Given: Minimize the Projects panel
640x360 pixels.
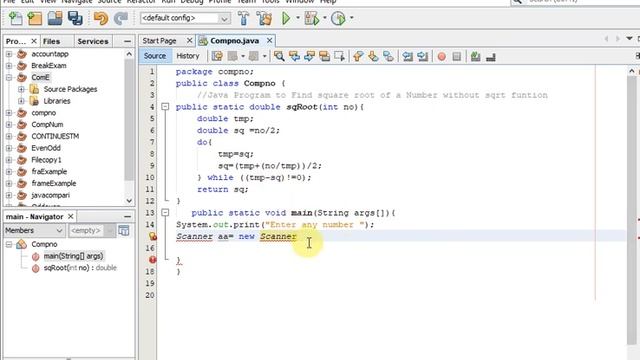Looking at the screenshot, I should tap(127, 41).
